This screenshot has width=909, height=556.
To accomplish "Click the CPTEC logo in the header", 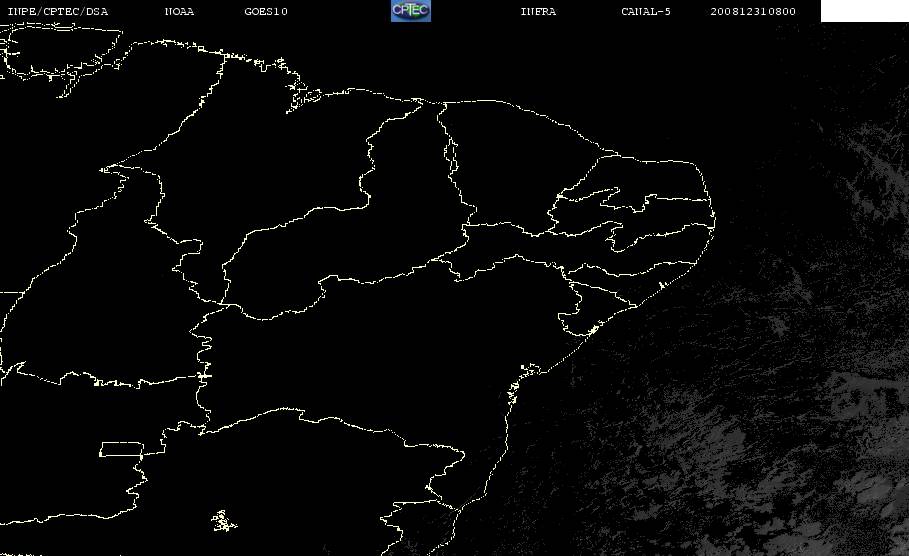I will point(410,10).
